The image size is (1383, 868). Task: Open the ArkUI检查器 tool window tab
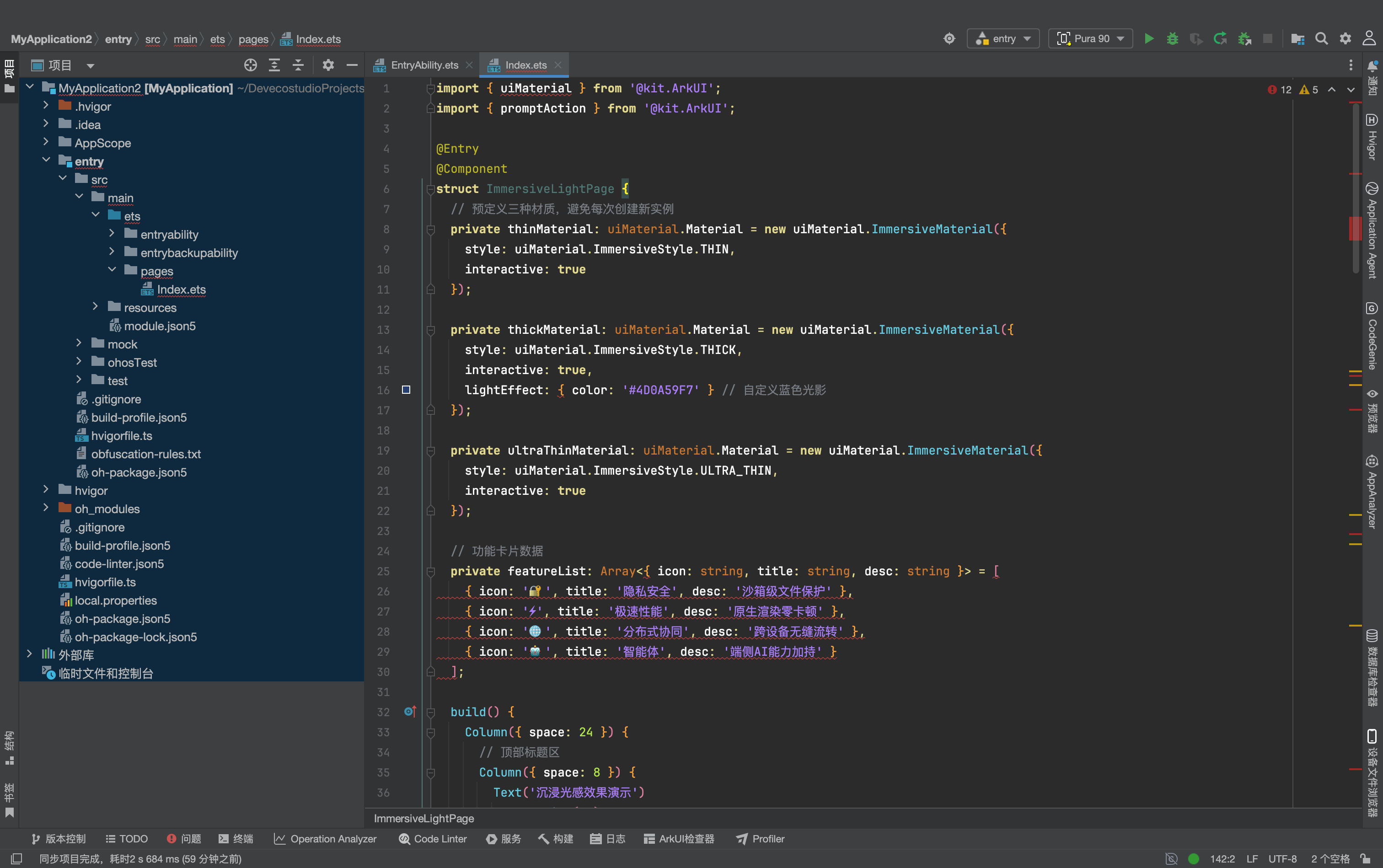[x=679, y=839]
